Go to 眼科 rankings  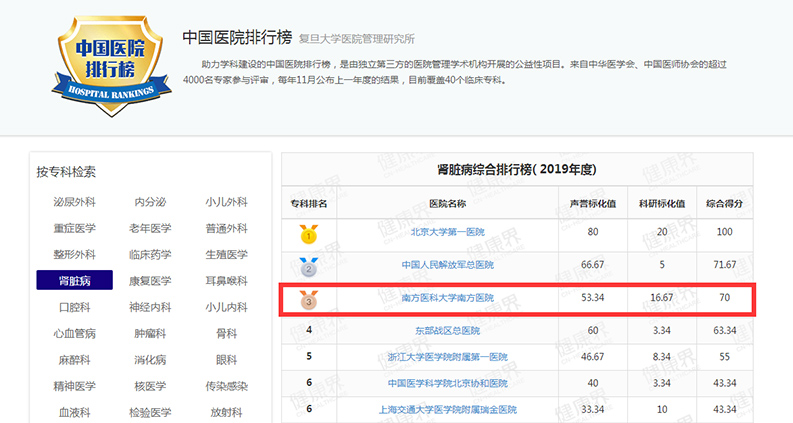tap(227, 360)
